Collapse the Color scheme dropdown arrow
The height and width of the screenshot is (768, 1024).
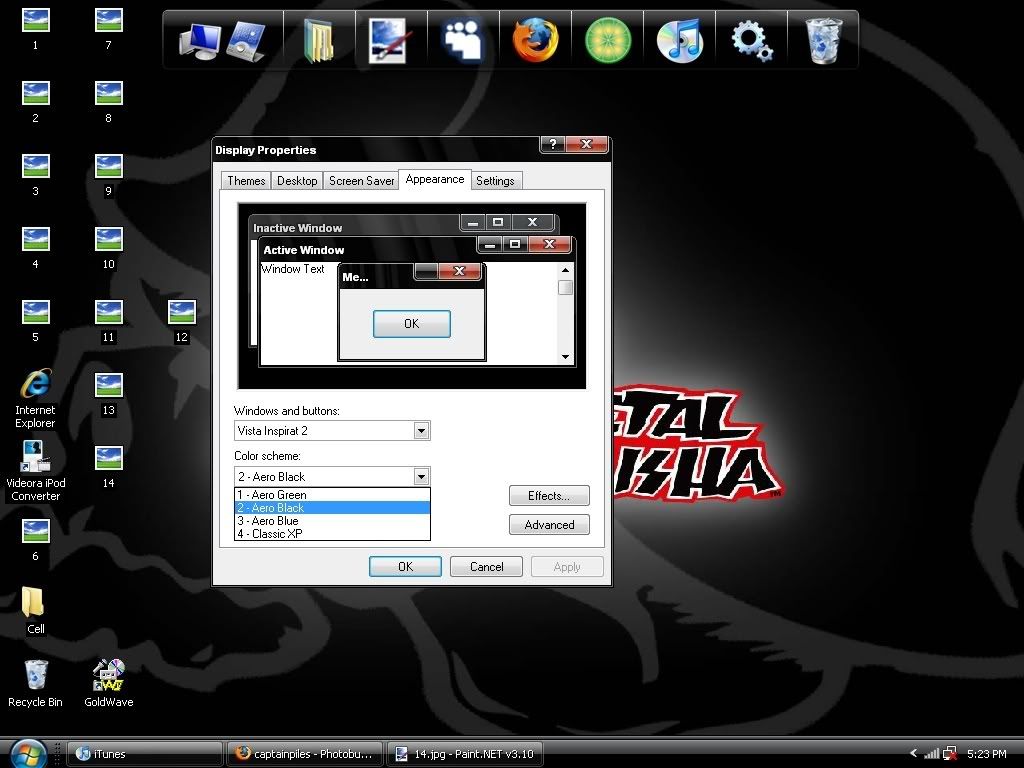[x=422, y=476]
